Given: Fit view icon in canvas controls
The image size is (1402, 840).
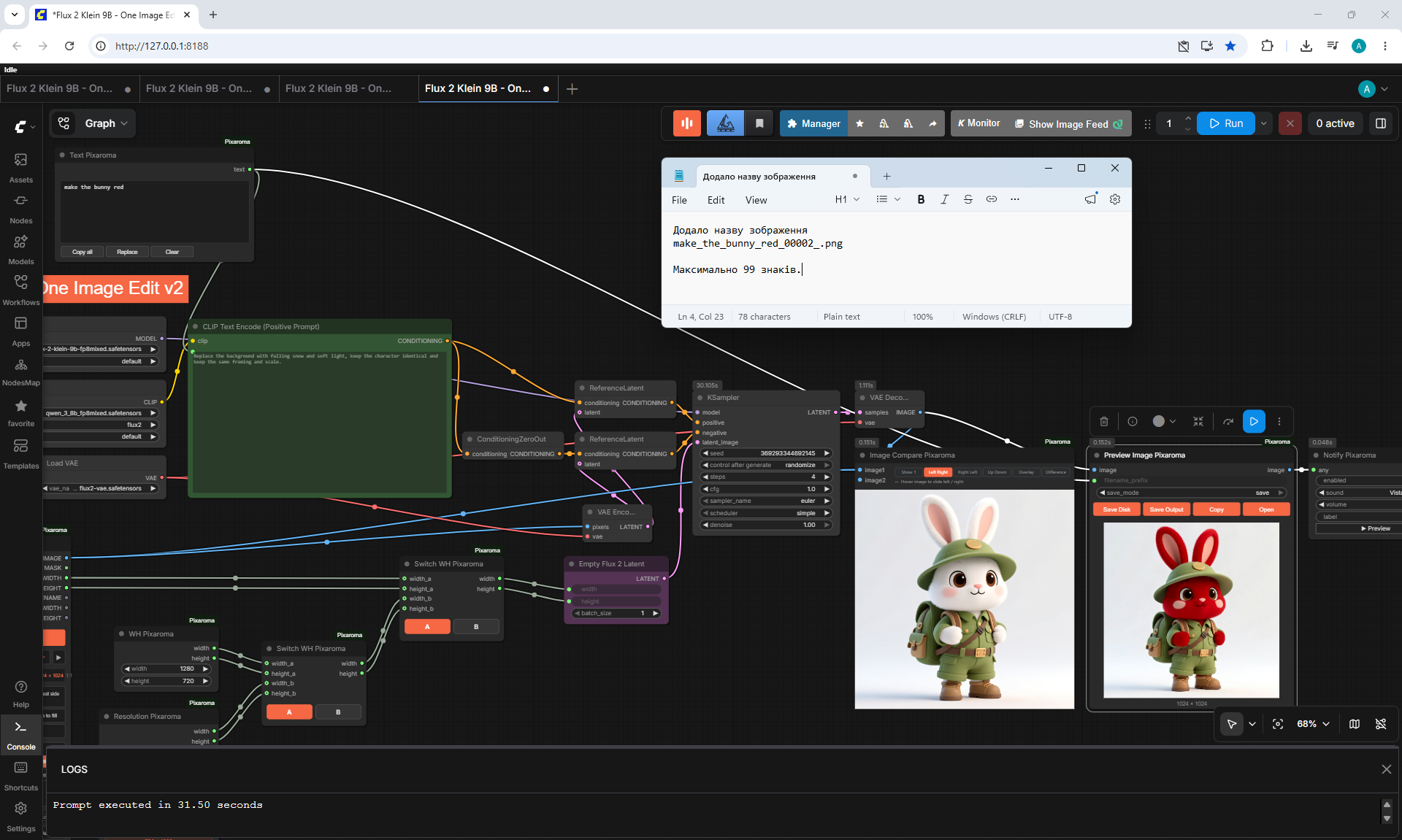Looking at the screenshot, I should click(x=1278, y=724).
